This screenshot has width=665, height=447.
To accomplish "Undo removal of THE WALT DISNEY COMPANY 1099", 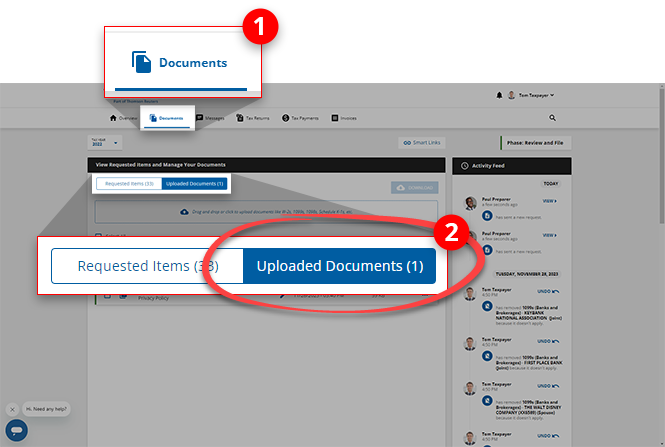I will pyautogui.click(x=548, y=386).
